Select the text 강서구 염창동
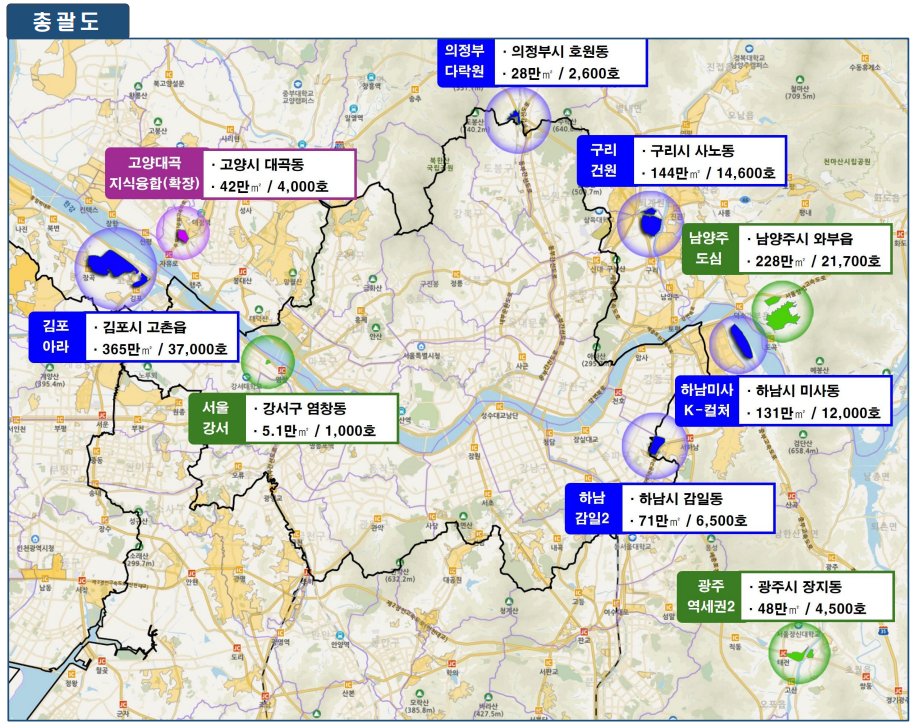 point(304,408)
